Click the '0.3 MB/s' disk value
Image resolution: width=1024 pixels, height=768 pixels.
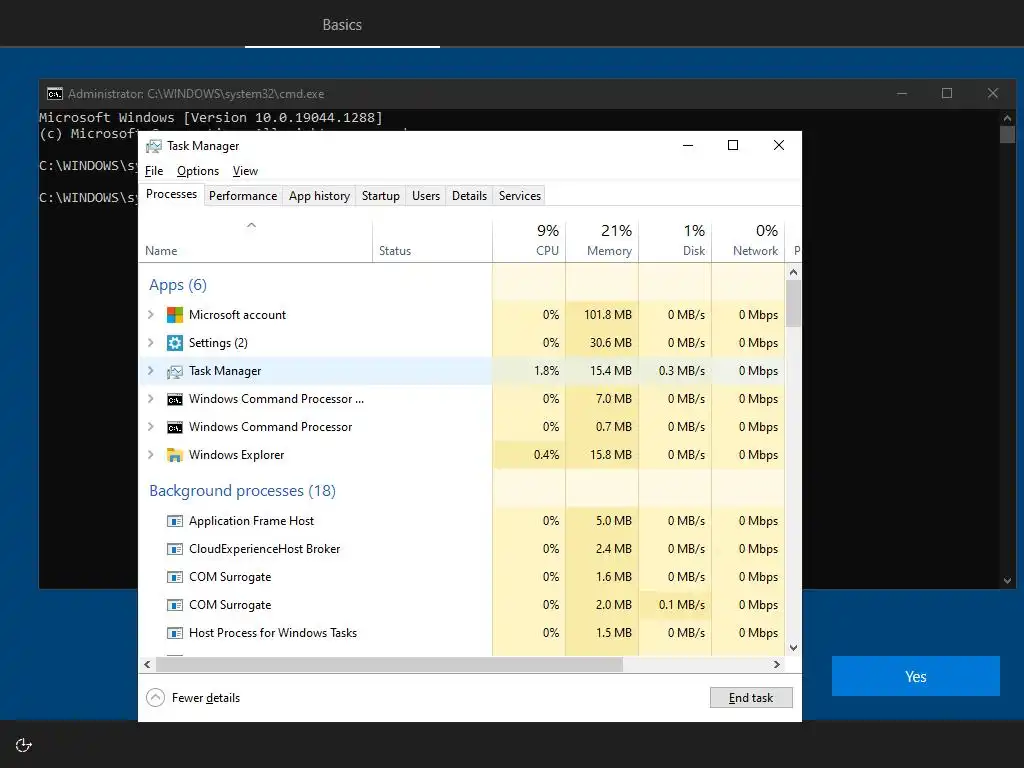[x=682, y=371]
